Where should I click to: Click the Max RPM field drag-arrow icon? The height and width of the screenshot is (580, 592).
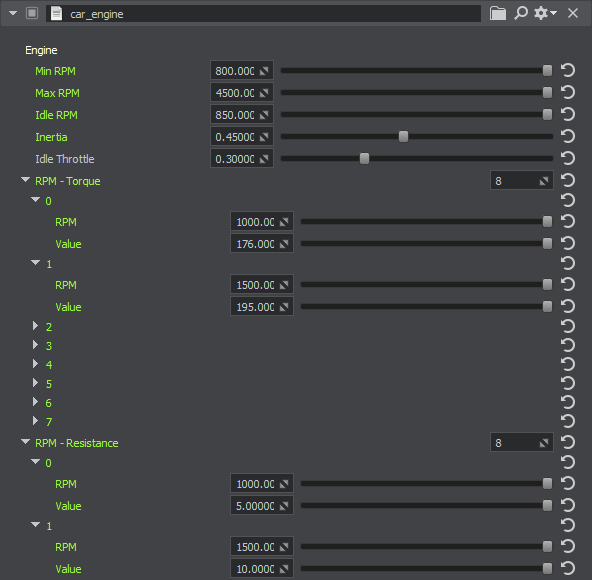coord(264,93)
